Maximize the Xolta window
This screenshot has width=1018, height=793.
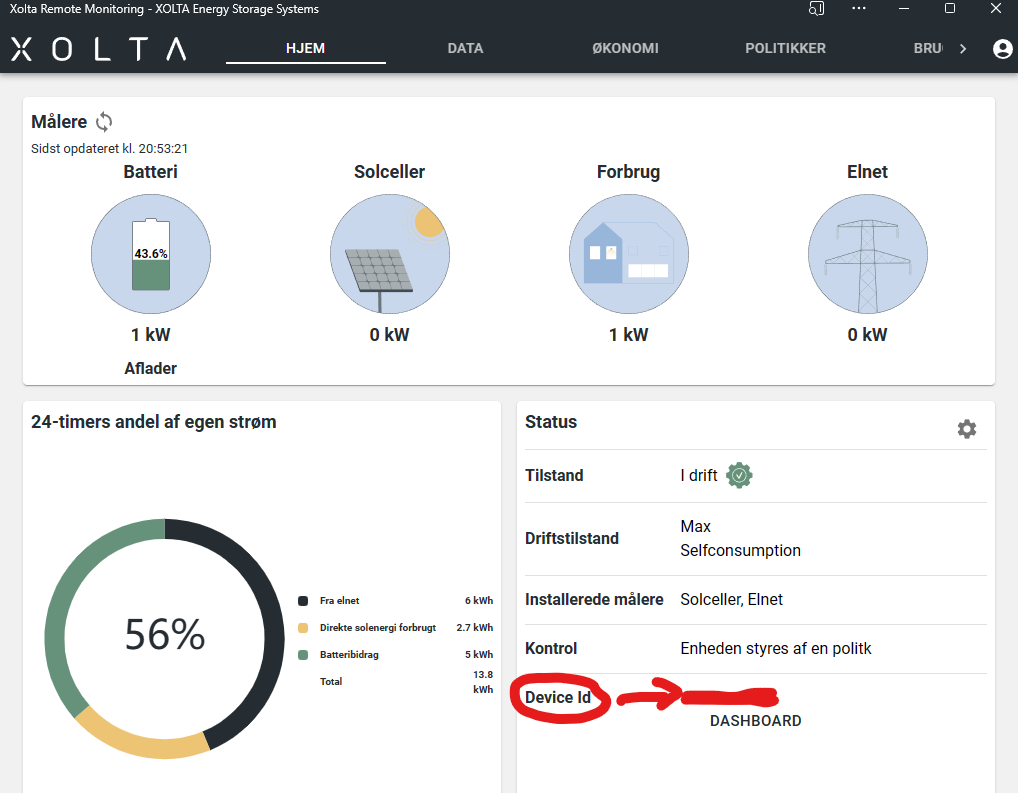(x=949, y=8)
